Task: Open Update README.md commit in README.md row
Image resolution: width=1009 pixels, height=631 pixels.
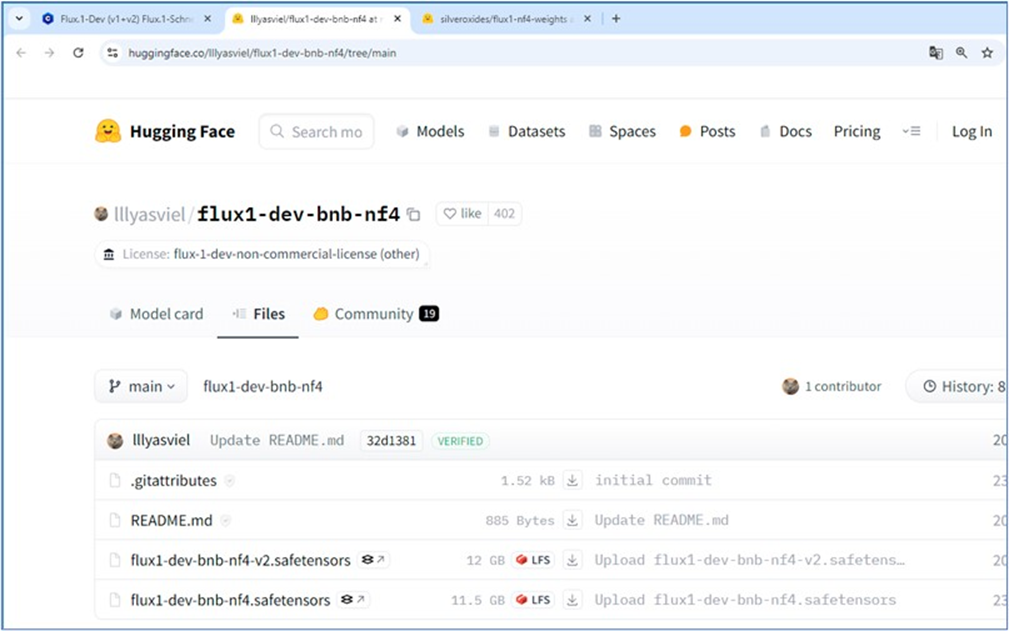Action: [x=662, y=520]
